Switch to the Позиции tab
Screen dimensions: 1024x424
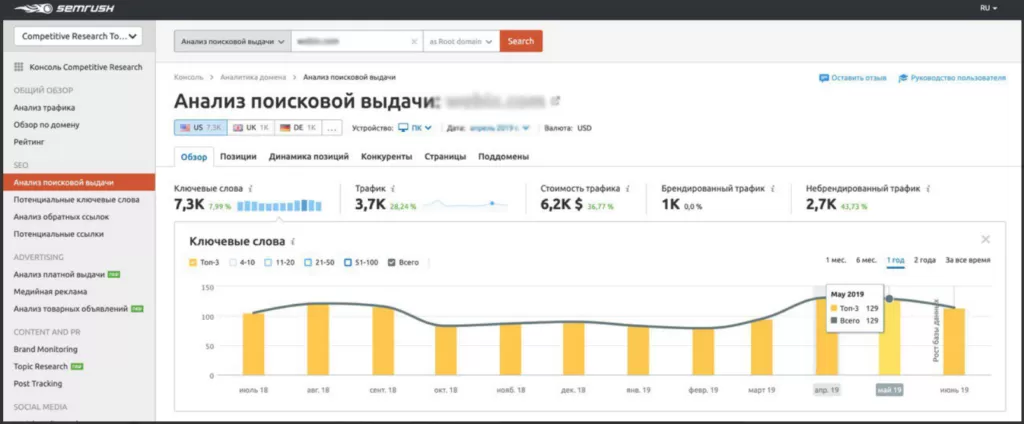(238, 157)
